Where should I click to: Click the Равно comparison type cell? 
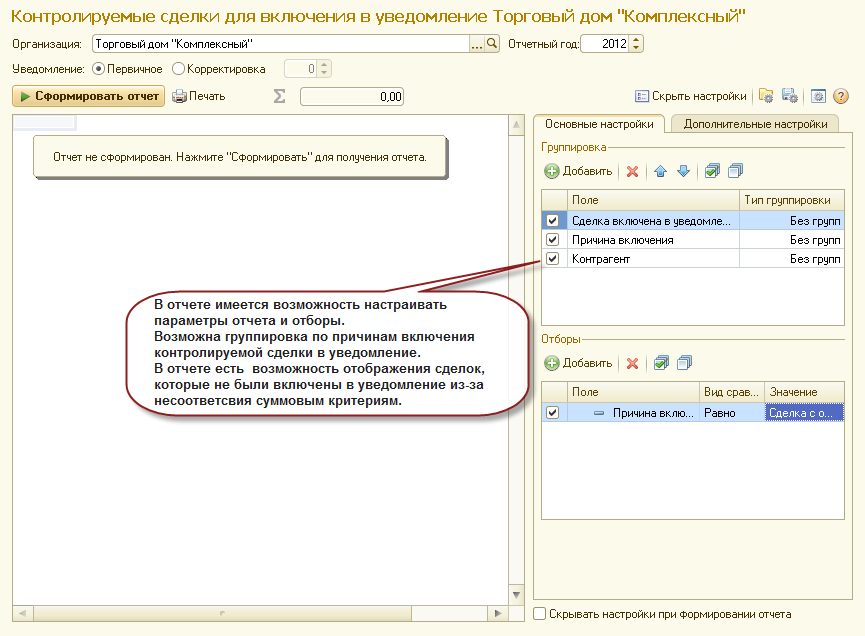pyautogui.click(x=731, y=413)
